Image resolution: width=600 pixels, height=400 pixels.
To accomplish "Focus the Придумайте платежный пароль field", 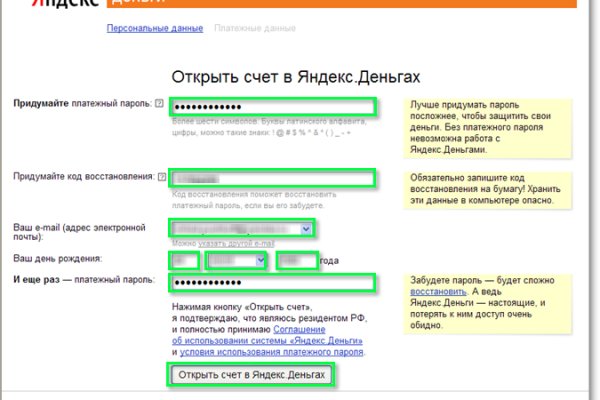I will click(272, 107).
